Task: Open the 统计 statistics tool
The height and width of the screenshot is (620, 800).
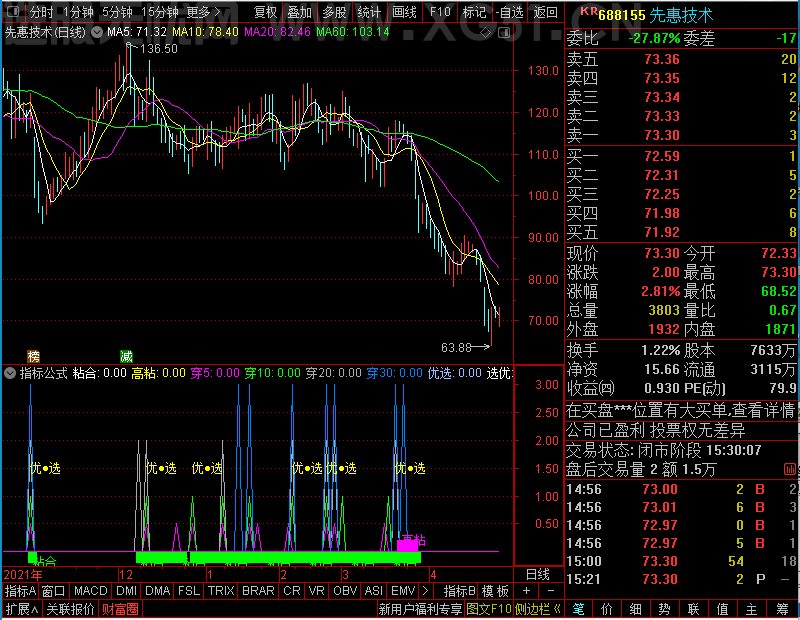Action: coord(369,12)
